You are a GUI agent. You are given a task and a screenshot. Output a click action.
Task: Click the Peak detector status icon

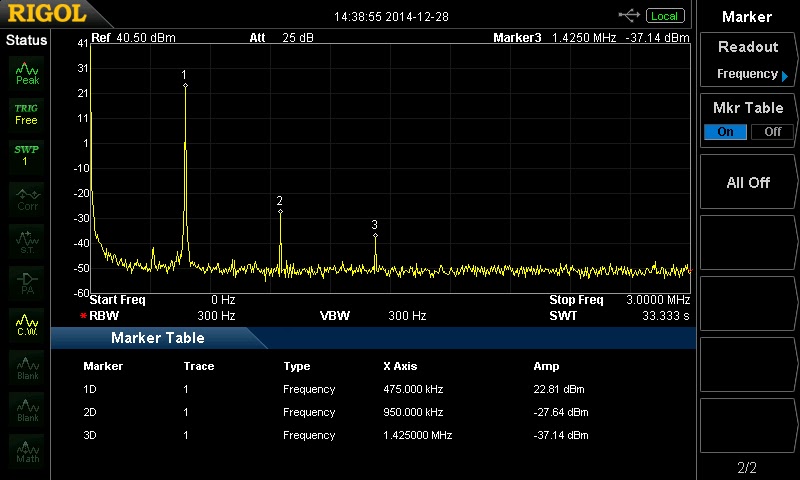27,73
